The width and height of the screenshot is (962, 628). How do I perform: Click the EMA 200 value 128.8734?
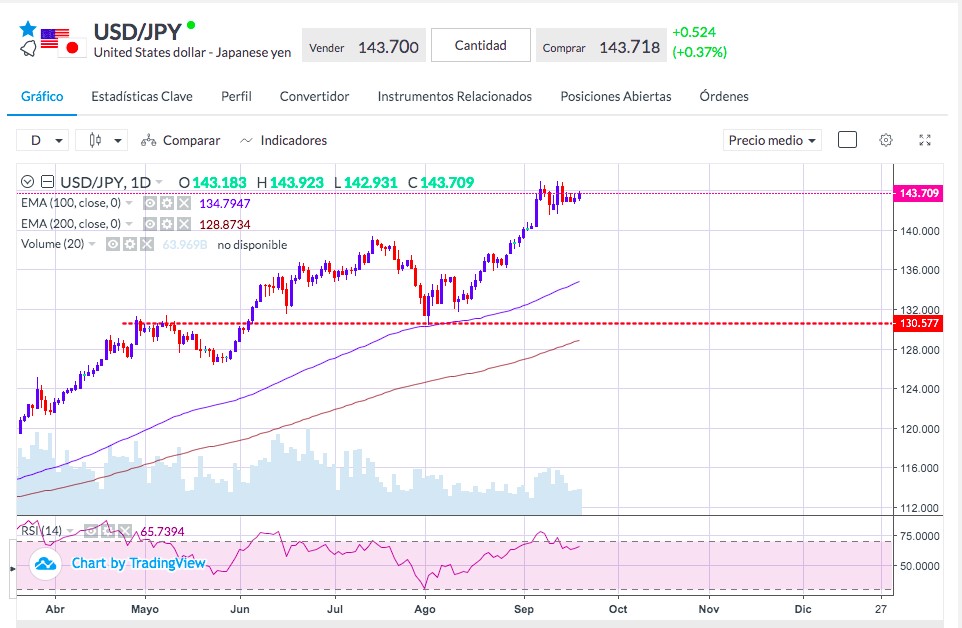225,224
